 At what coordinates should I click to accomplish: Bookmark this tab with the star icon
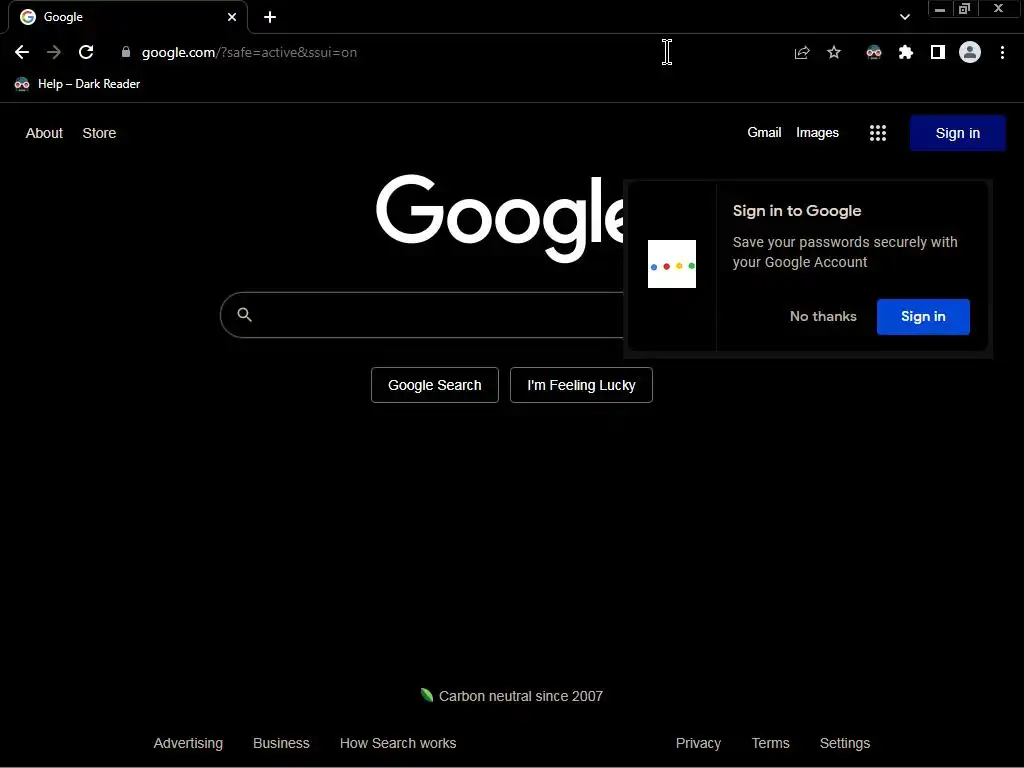pos(834,52)
